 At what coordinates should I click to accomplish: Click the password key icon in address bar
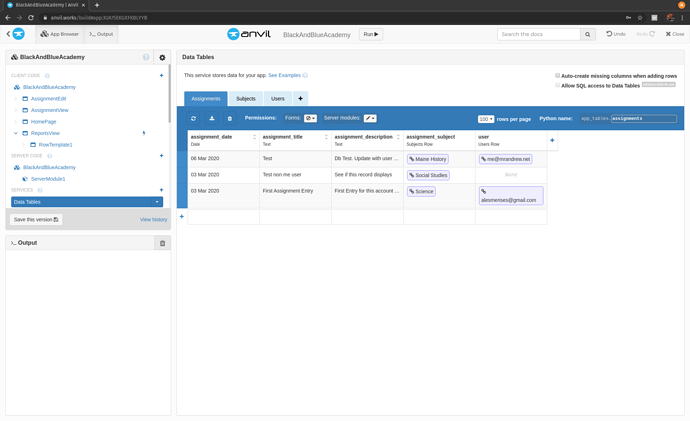click(628, 18)
